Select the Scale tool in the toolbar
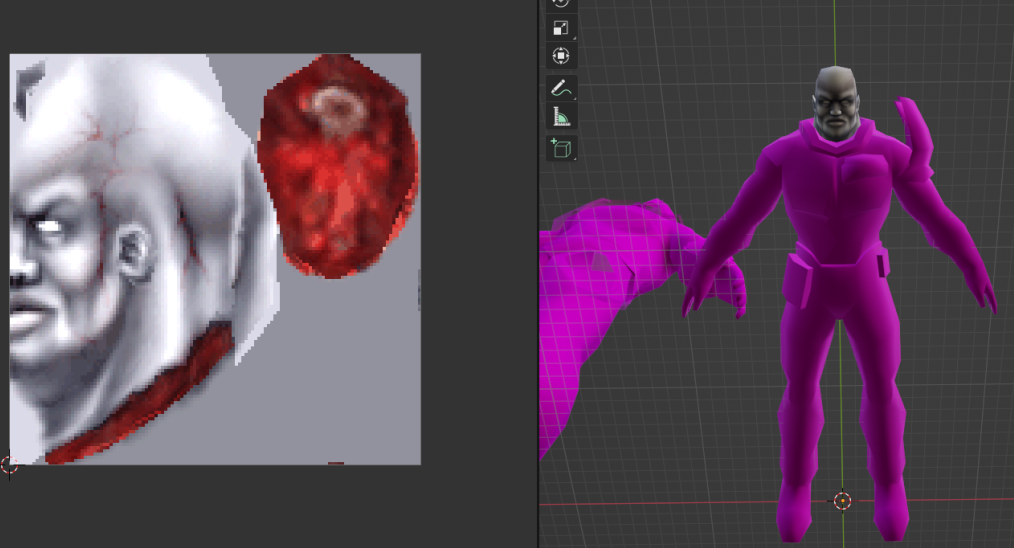 pos(561,28)
